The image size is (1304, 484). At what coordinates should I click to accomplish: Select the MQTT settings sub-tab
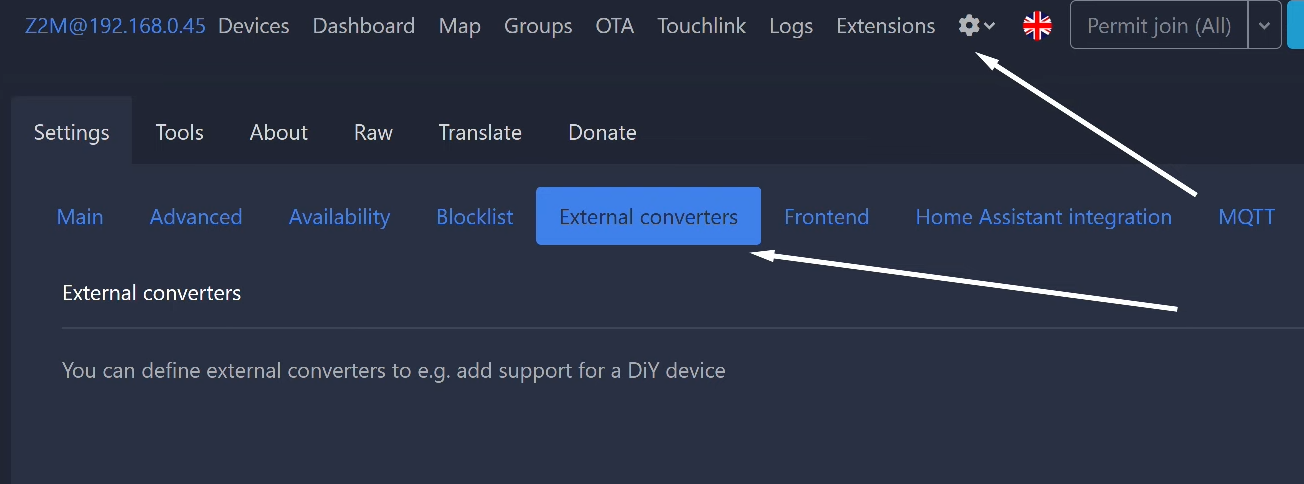[1247, 216]
